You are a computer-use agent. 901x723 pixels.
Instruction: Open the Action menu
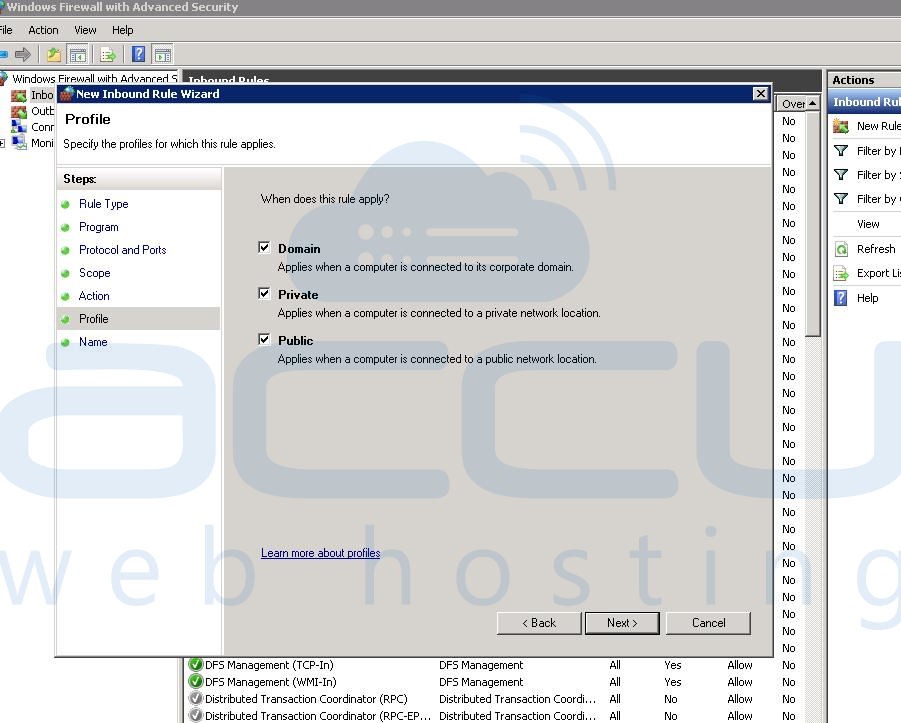click(43, 30)
